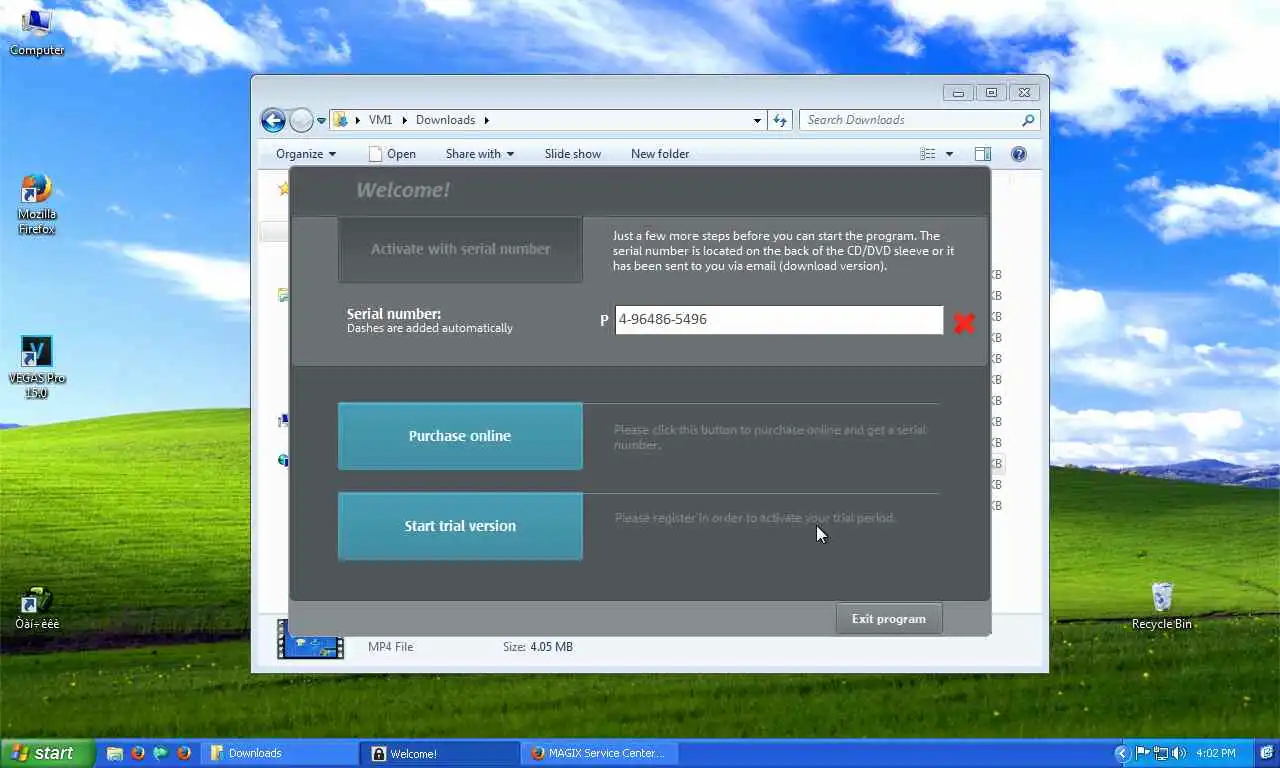Switch to the Downloads taskbar window

pyautogui.click(x=280, y=753)
